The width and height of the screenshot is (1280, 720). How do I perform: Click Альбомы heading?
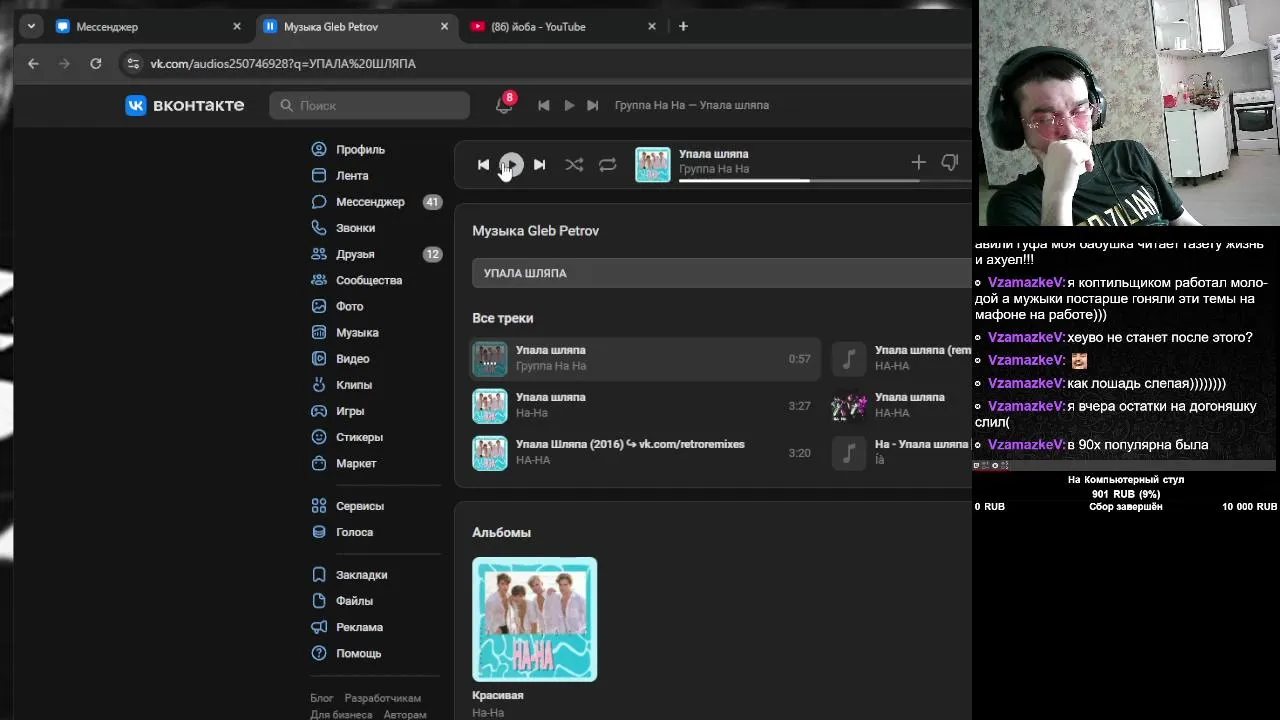click(x=501, y=533)
